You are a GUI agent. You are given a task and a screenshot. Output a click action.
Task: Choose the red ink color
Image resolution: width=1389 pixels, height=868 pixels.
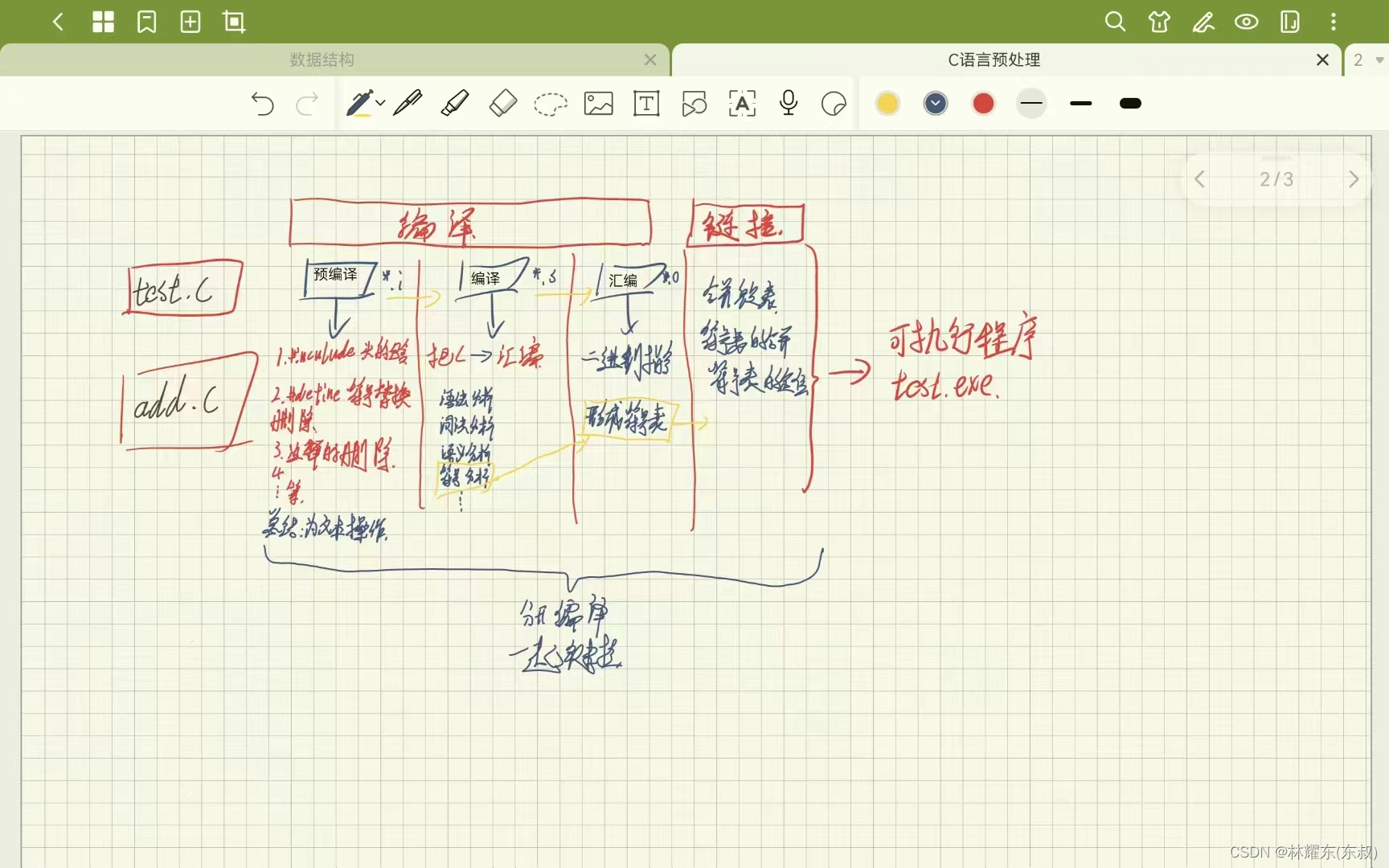point(983,103)
